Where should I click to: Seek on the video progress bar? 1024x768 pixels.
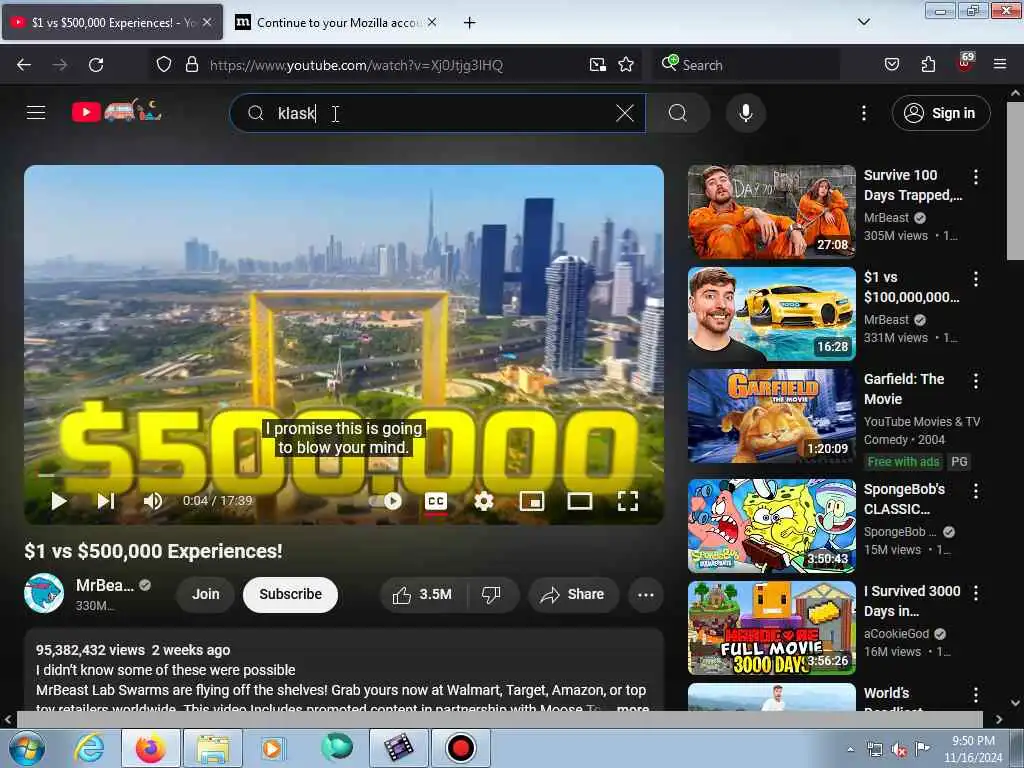click(x=344, y=475)
